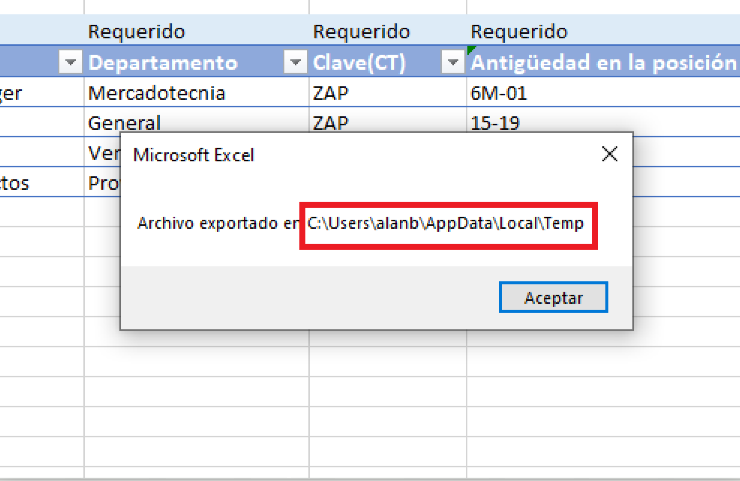The image size is (740, 481).
Task: Select the Antigüedad en la posición header
Action: coord(603,62)
